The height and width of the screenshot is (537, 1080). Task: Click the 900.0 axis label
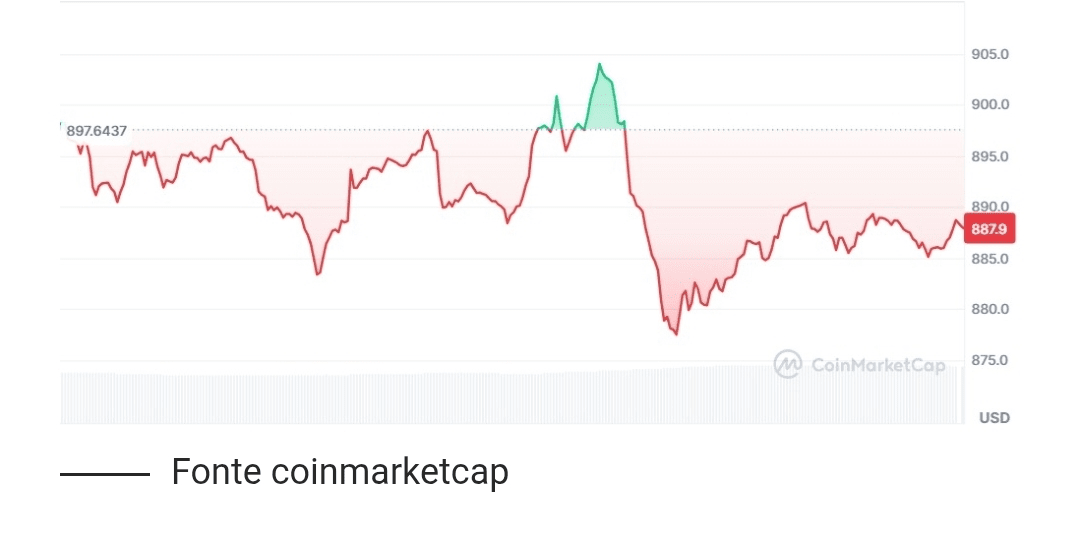point(990,105)
